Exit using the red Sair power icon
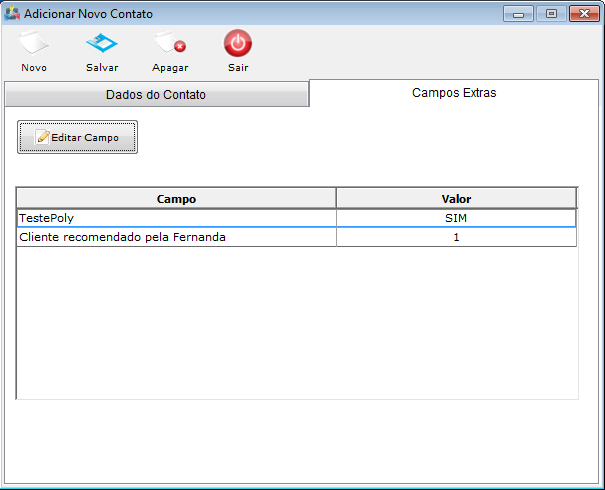Viewport: 605px width, 490px height. [x=237, y=45]
